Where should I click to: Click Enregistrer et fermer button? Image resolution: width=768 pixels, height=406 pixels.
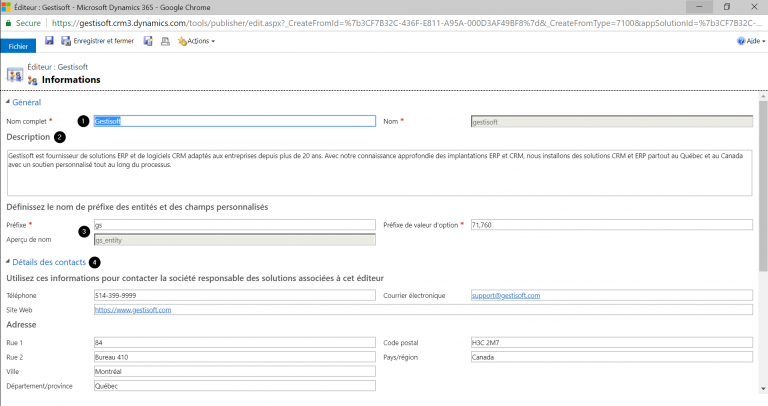[x=97, y=41]
